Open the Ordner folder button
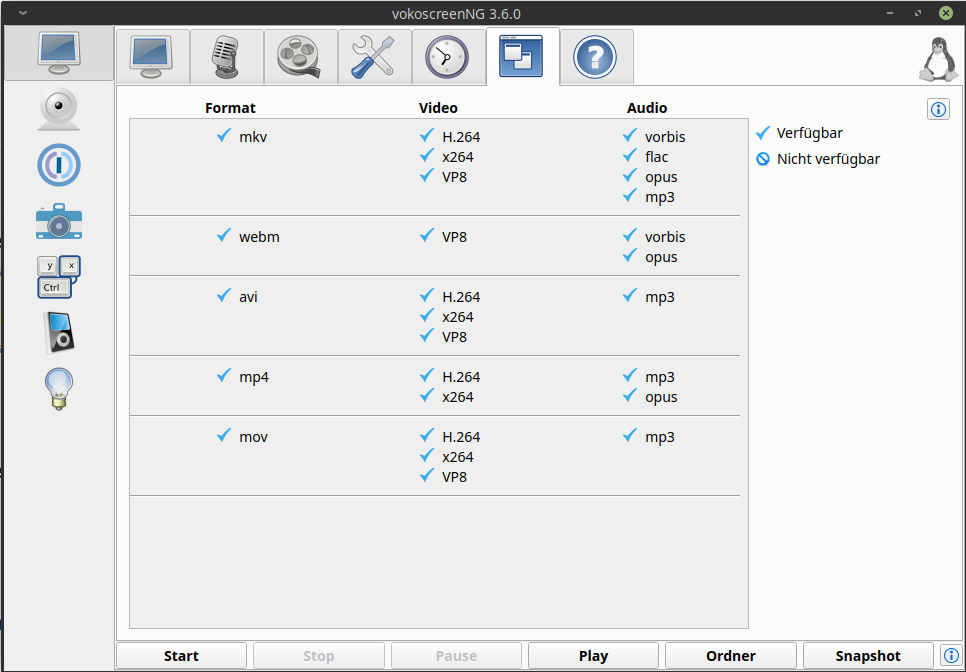The height and width of the screenshot is (672, 966). [x=731, y=656]
